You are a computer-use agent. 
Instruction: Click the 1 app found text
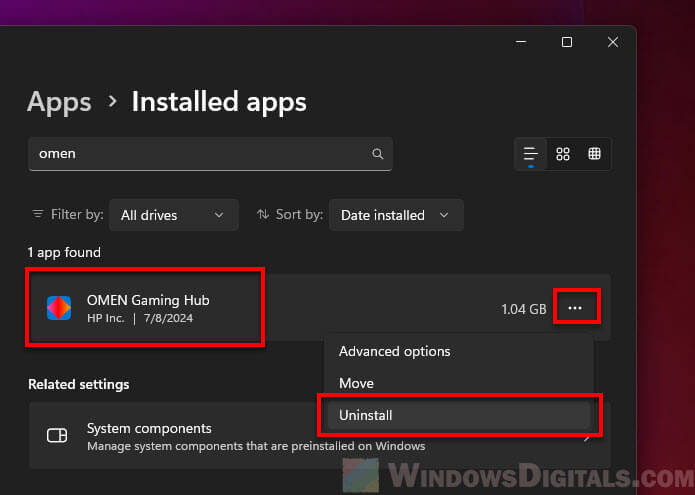pyautogui.click(x=64, y=253)
